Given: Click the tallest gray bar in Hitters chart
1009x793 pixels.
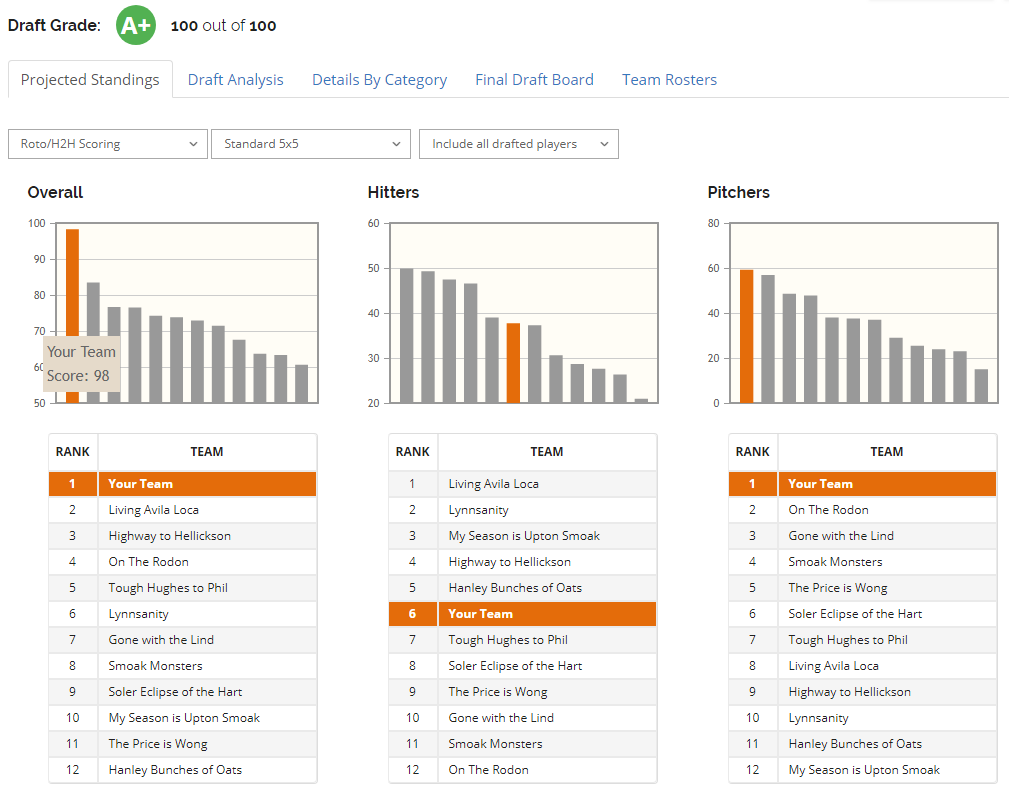Looking at the screenshot, I should (407, 335).
